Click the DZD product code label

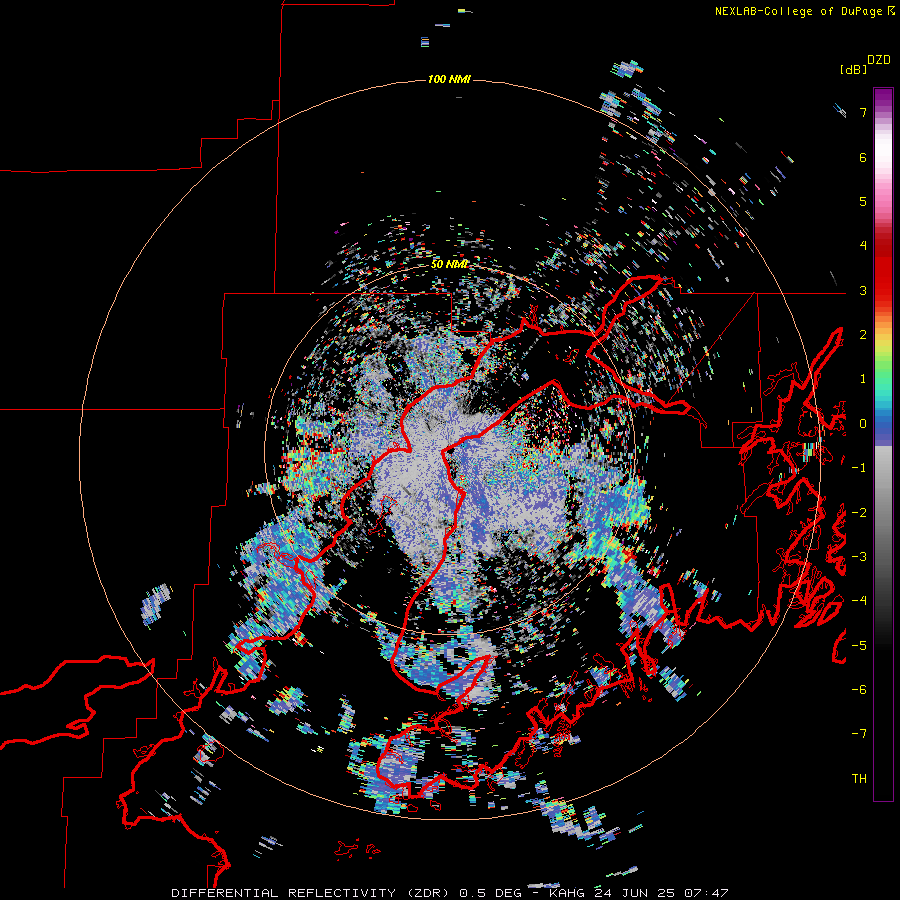(879, 60)
